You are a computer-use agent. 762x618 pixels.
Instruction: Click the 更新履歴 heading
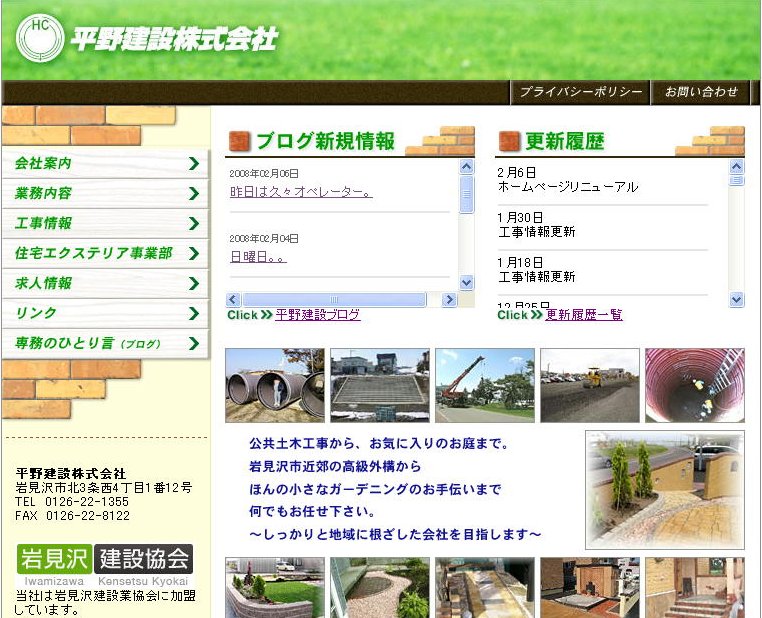565,141
